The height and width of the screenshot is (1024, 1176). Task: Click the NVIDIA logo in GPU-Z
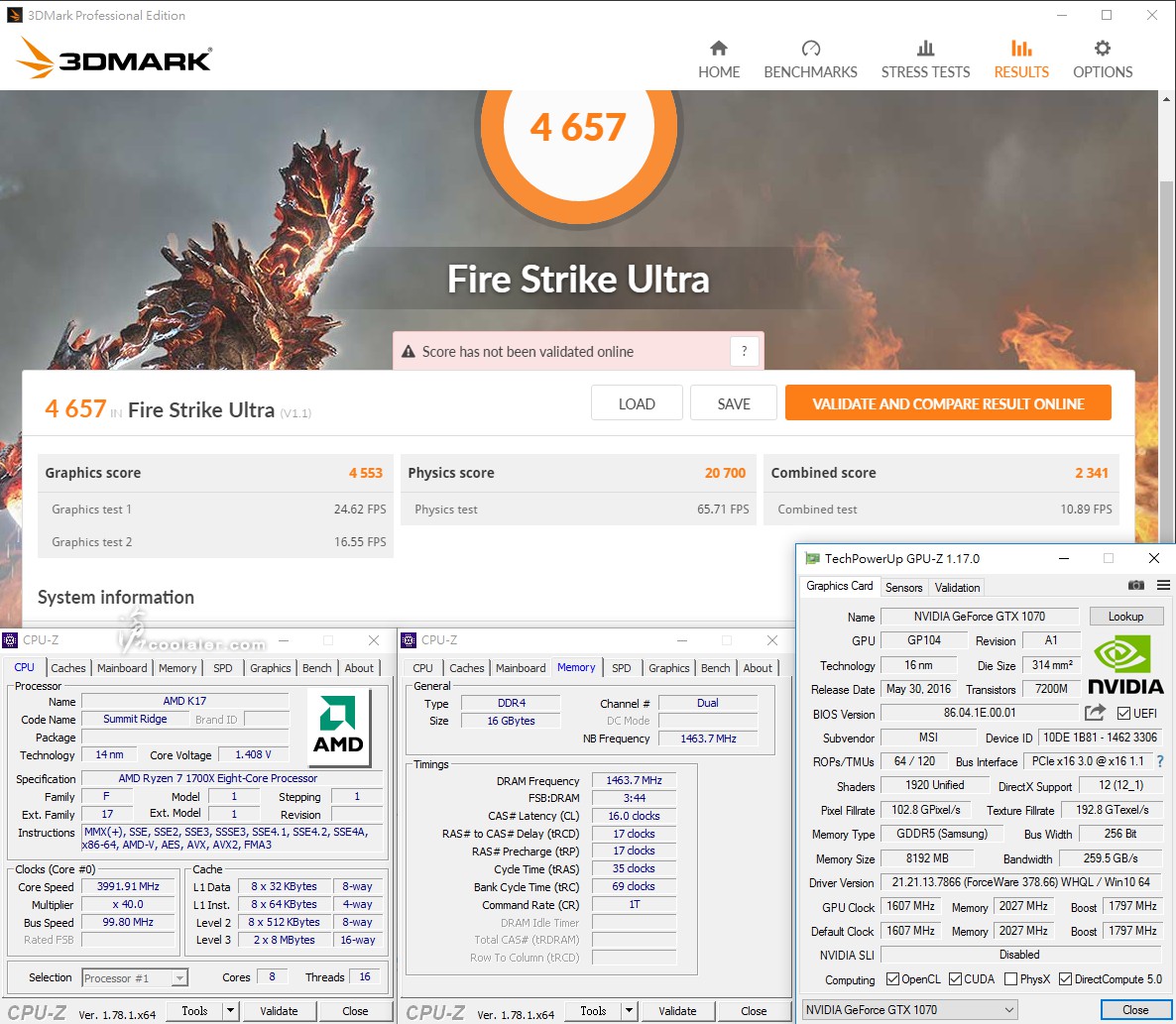point(1125,665)
